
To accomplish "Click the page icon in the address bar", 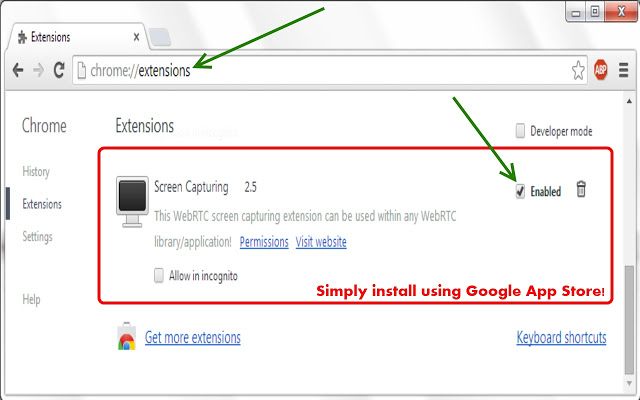I will pos(82,70).
